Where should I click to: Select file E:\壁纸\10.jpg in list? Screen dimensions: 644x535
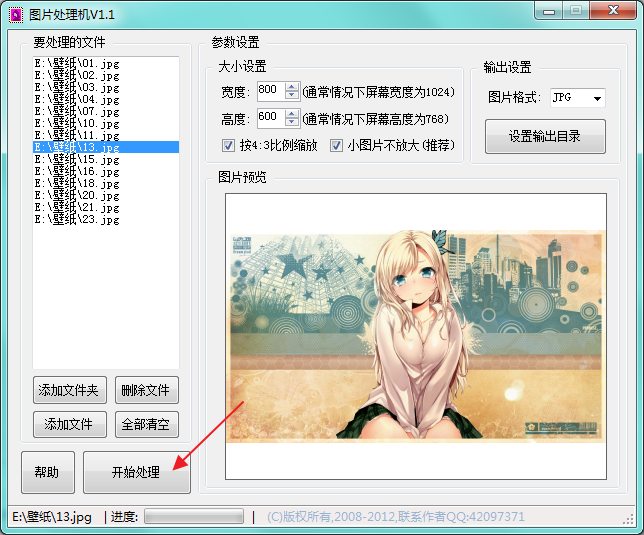[x=106, y=123]
